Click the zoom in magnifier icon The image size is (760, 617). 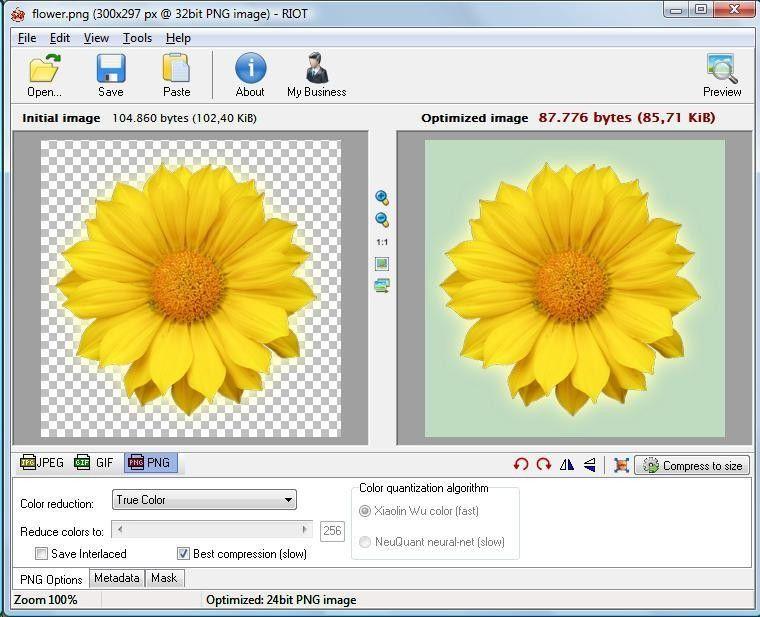382,198
